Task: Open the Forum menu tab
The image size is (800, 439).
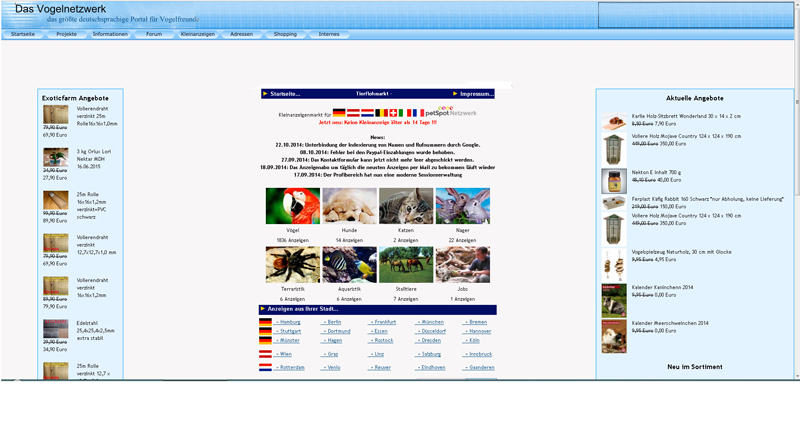Action: (x=153, y=34)
